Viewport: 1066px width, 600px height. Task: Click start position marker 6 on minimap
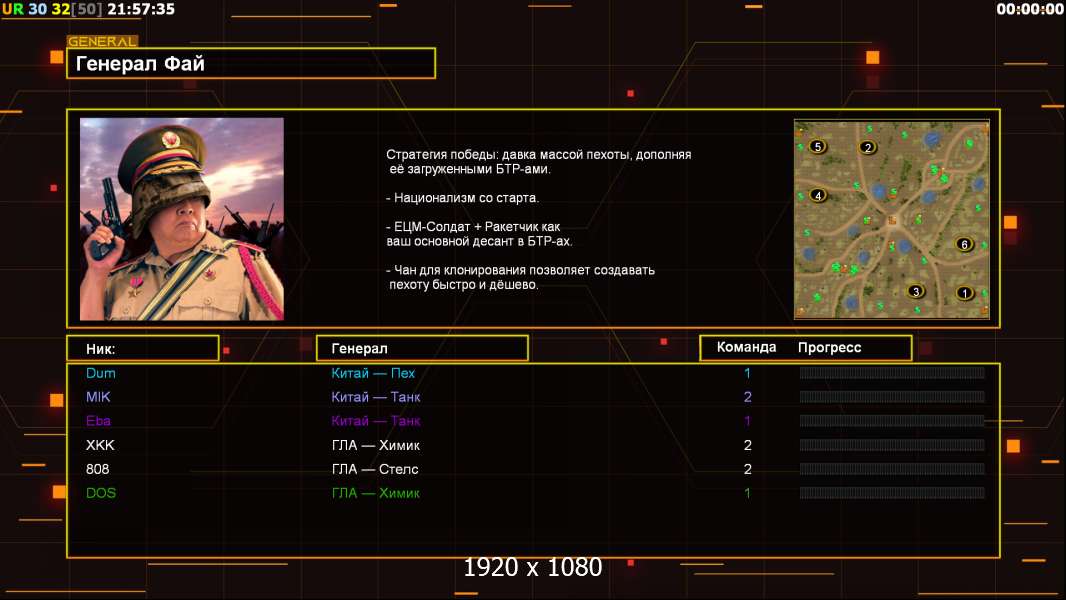(x=964, y=244)
